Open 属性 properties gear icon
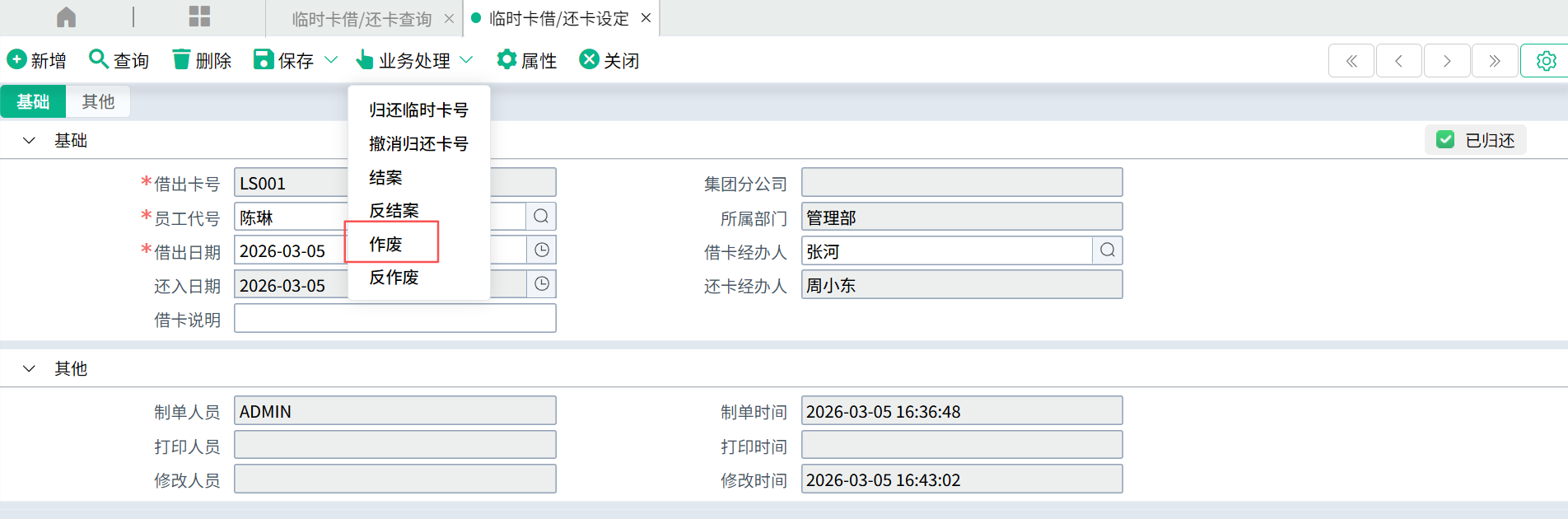This screenshot has width=1568, height=519. [x=506, y=59]
